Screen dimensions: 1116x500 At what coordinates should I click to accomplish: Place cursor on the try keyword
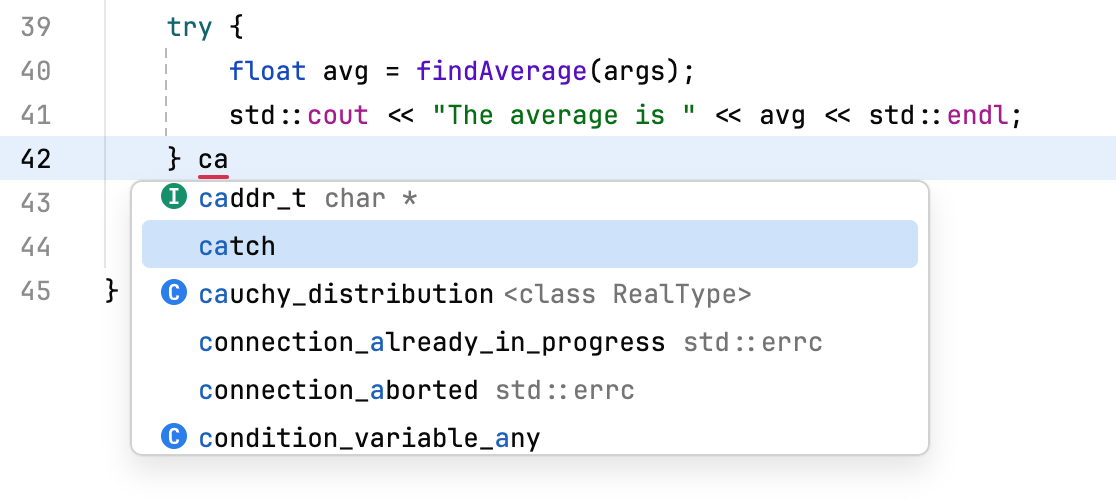(x=190, y=27)
